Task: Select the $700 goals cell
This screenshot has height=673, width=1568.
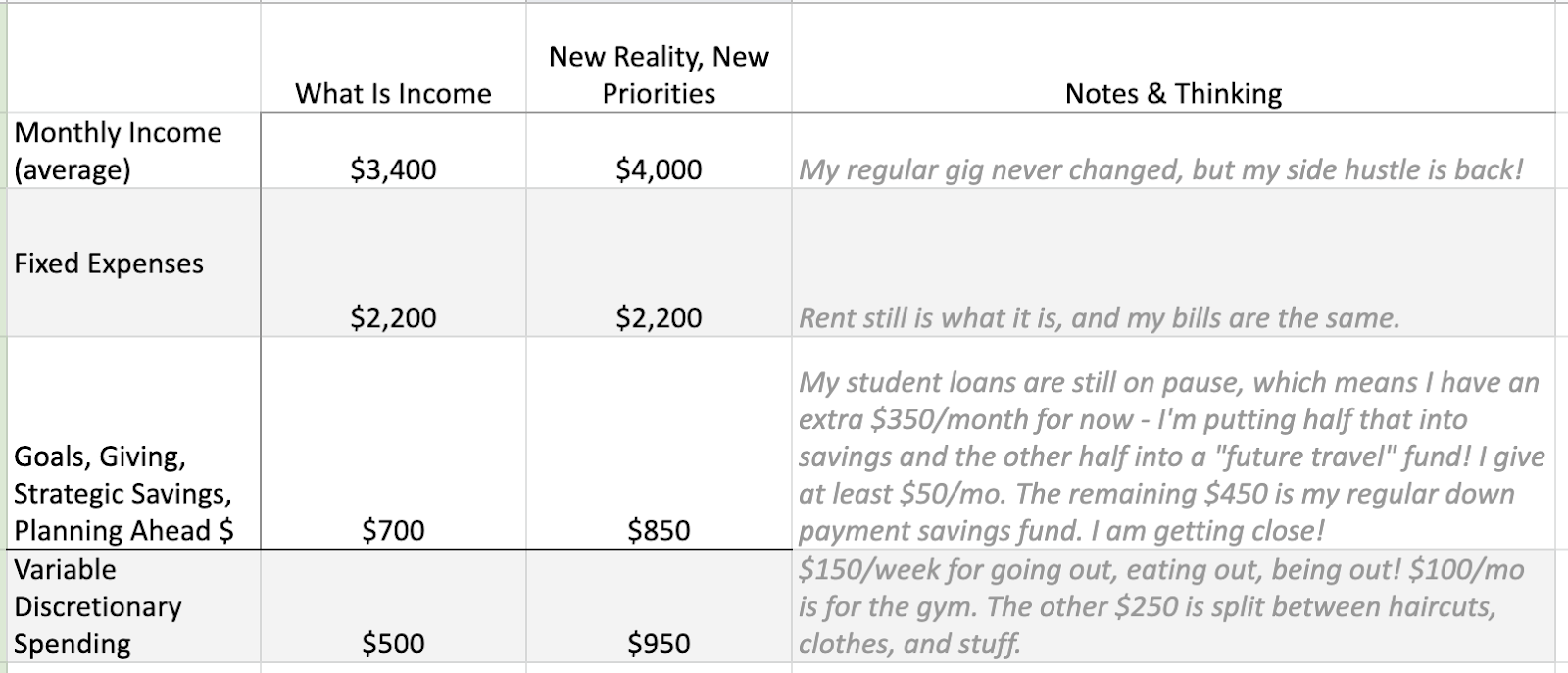Action: click(393, 443)
